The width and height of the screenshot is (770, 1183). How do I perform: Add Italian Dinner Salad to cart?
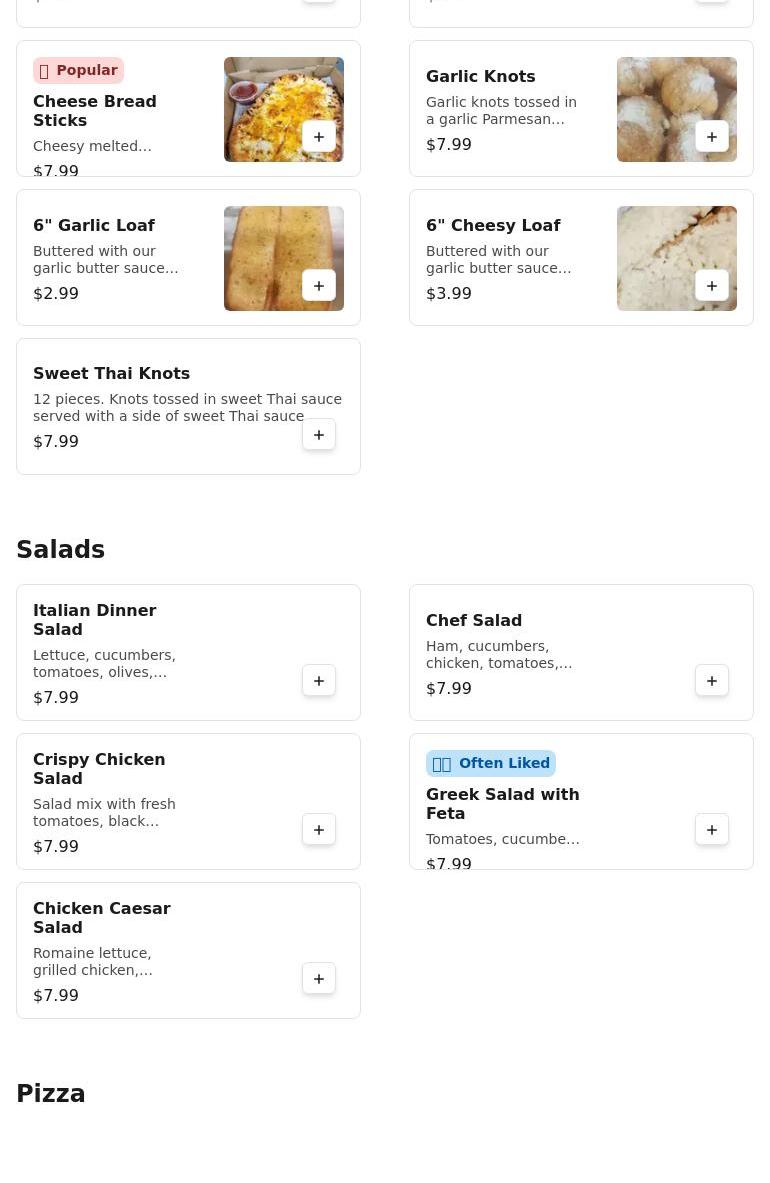point(319,681)
